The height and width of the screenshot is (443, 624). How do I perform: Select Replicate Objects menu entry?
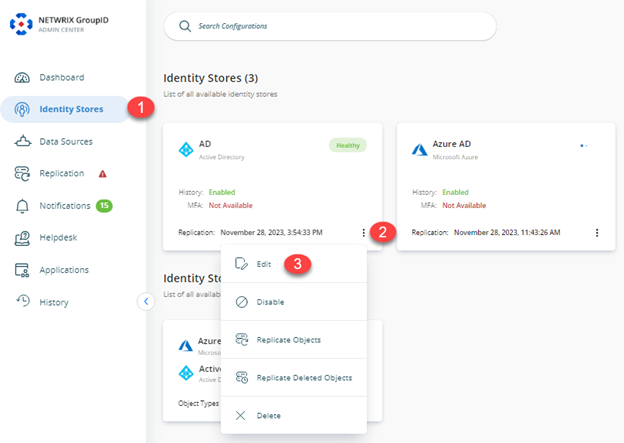coord(288,340)
